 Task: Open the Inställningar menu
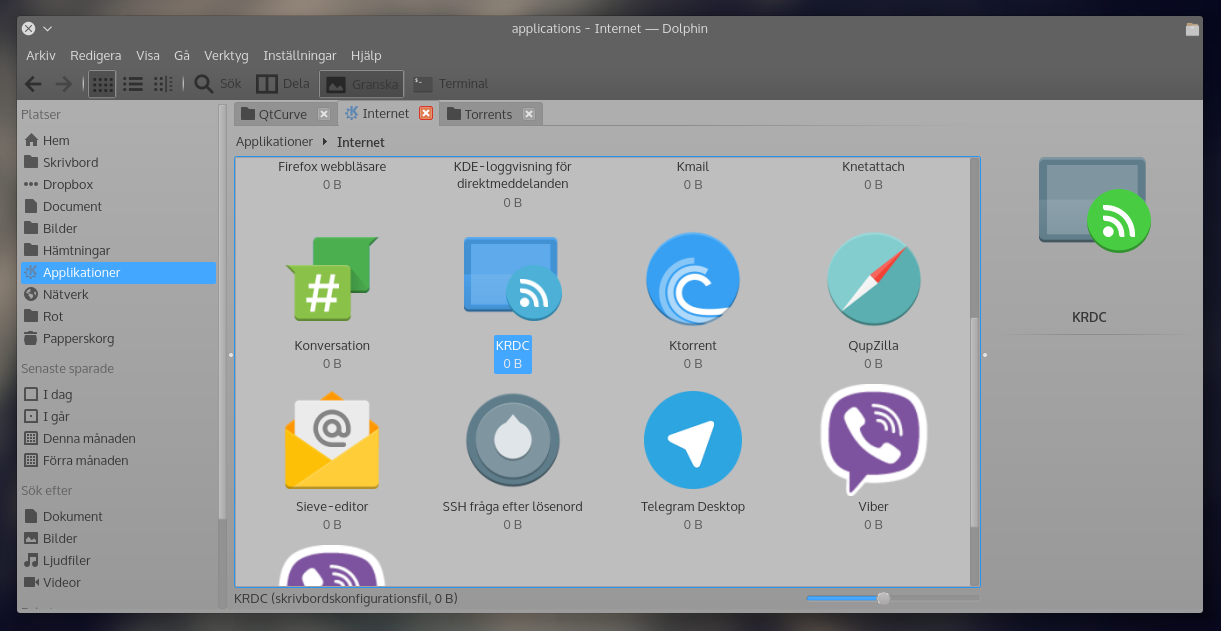[x=300, y=56]
